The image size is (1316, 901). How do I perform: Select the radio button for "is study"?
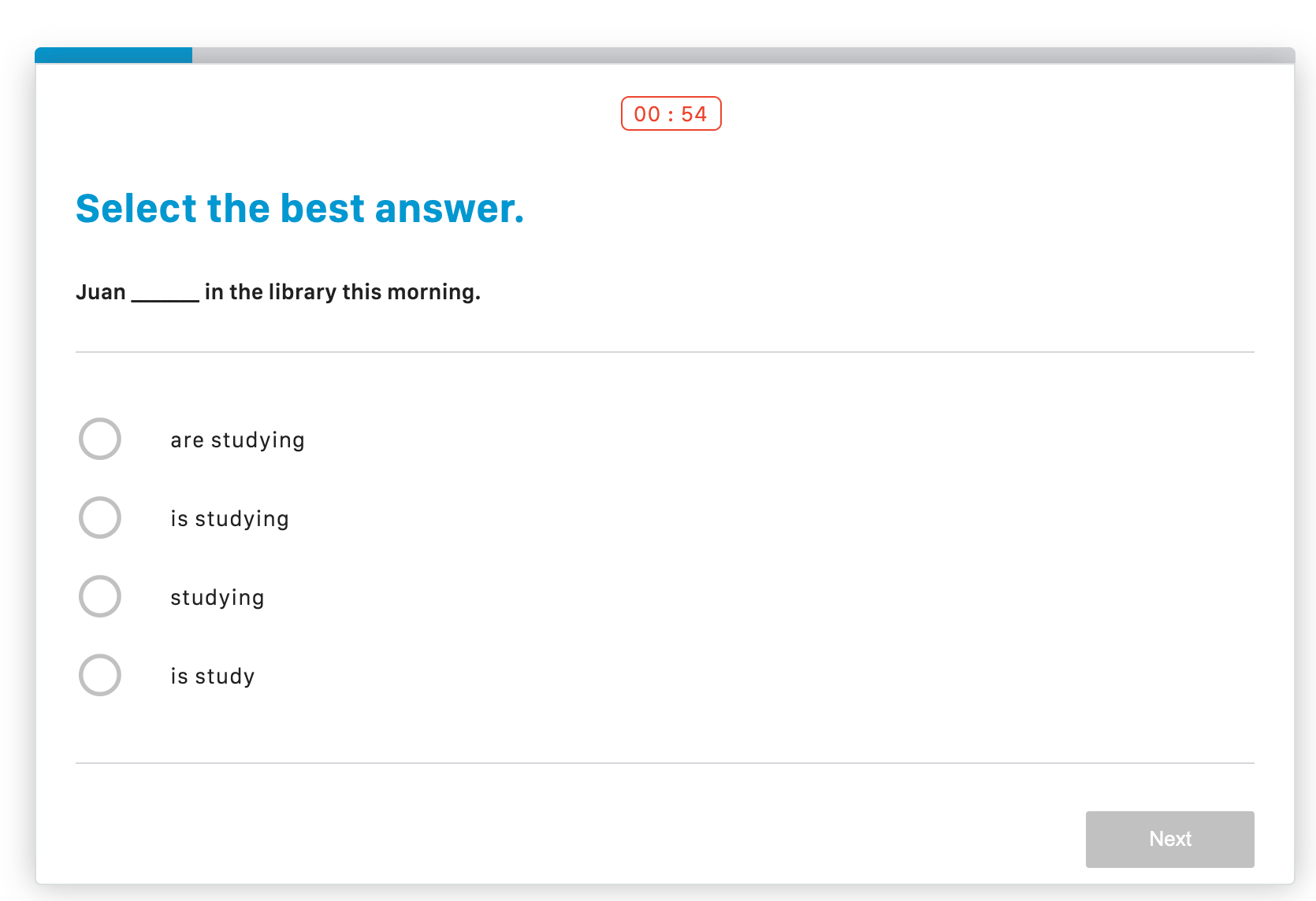[x=99, y=675]
